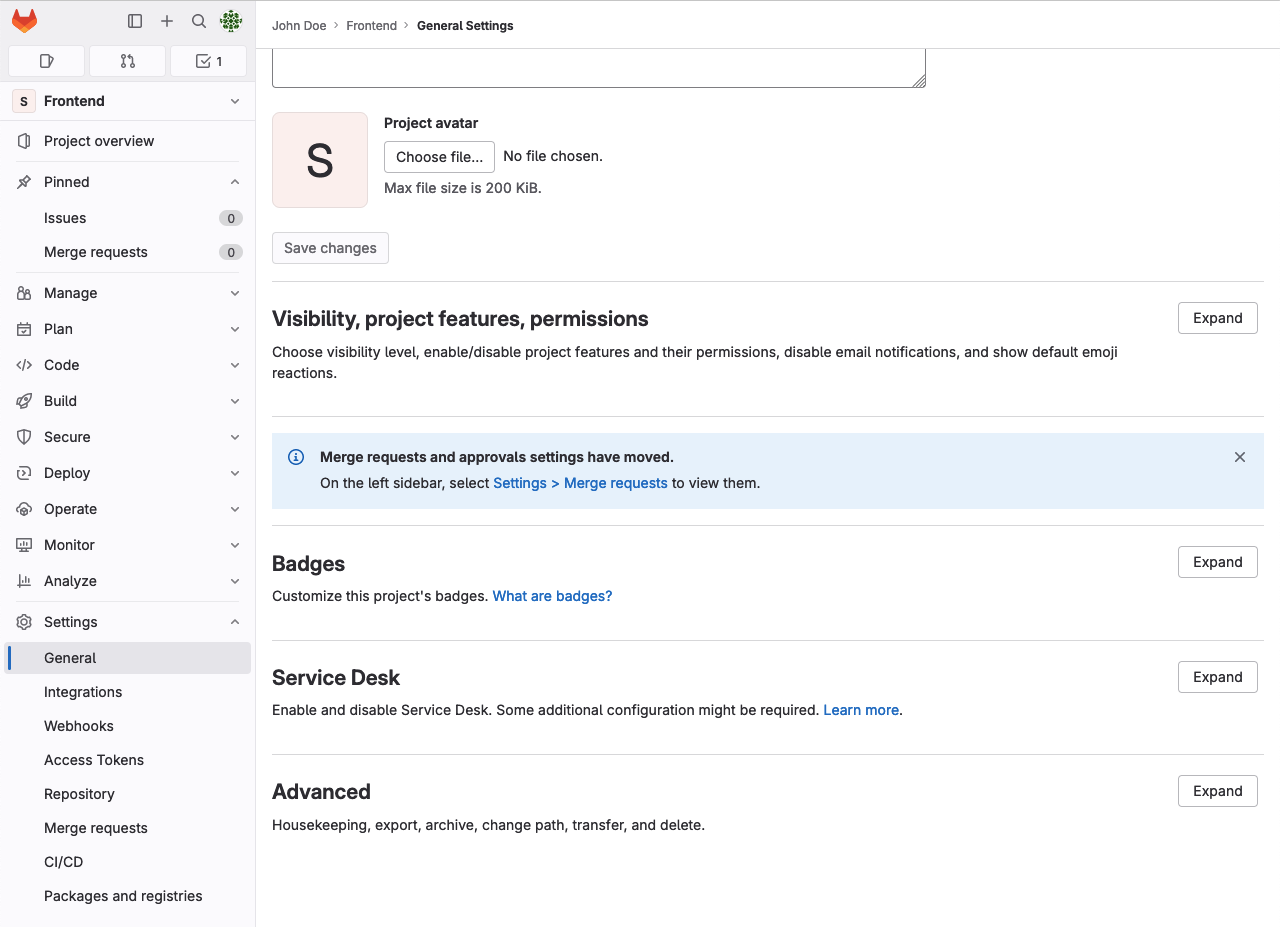Dismiss the merge requests moved alert
The height and width of the screenshot is (927, 1280).
click(x=1240, y=457)
